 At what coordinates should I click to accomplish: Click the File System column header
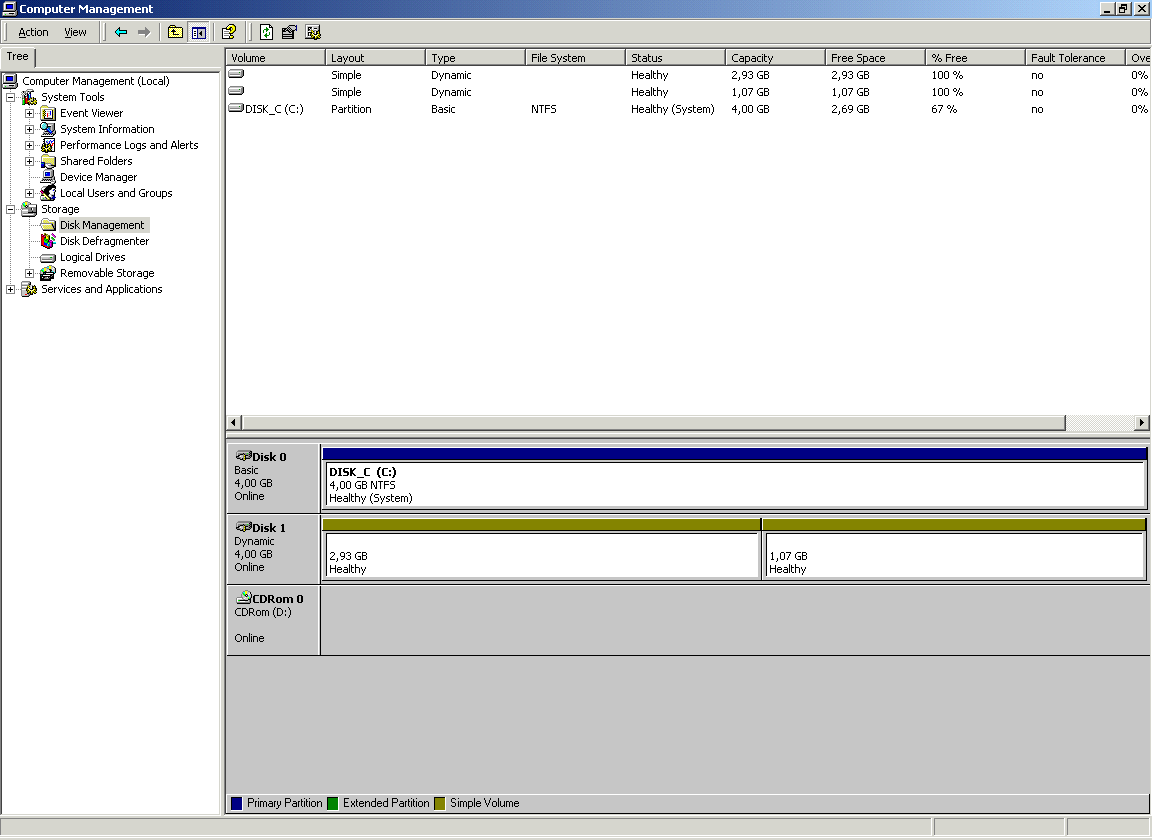coord(575,58)
